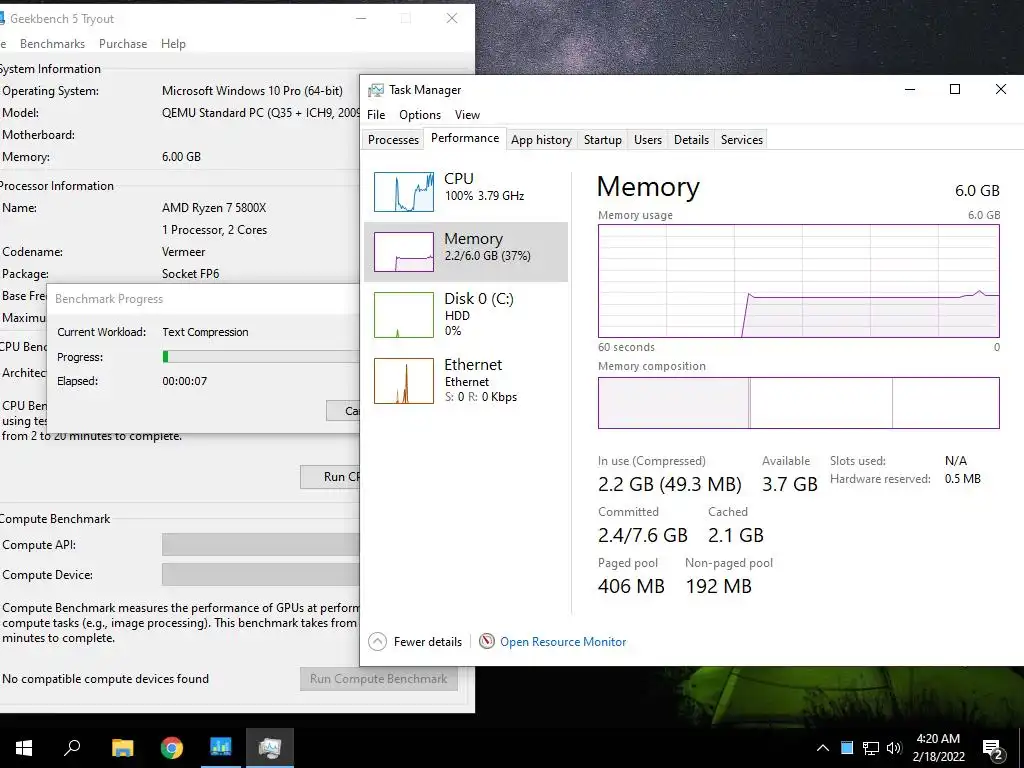The width and height of the screenshot is (1024, 768).
Task: Click the volume speaker tray icon
Action: pos(894,748)
